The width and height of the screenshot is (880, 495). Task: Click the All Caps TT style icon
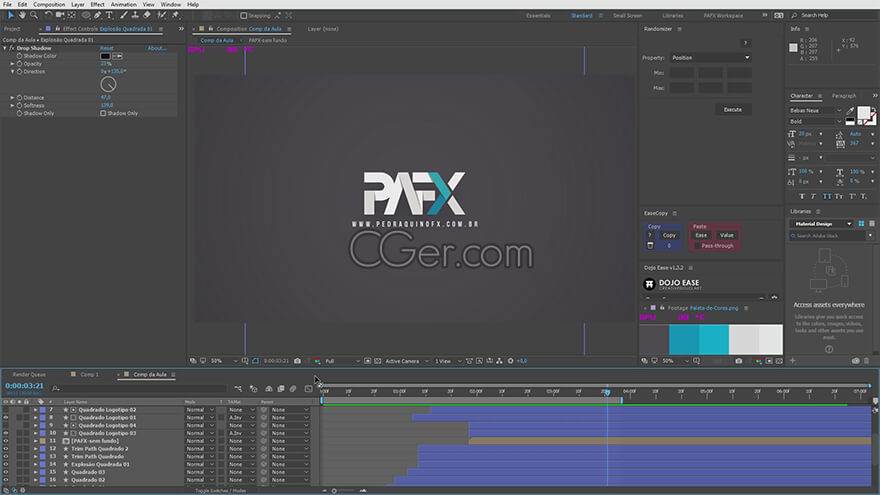click(827, 196)
